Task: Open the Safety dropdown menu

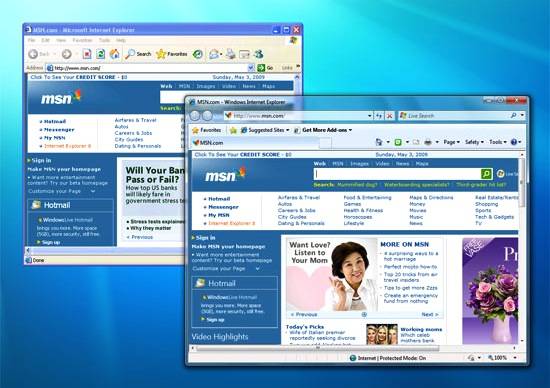Action: click(x=474, y=142)
